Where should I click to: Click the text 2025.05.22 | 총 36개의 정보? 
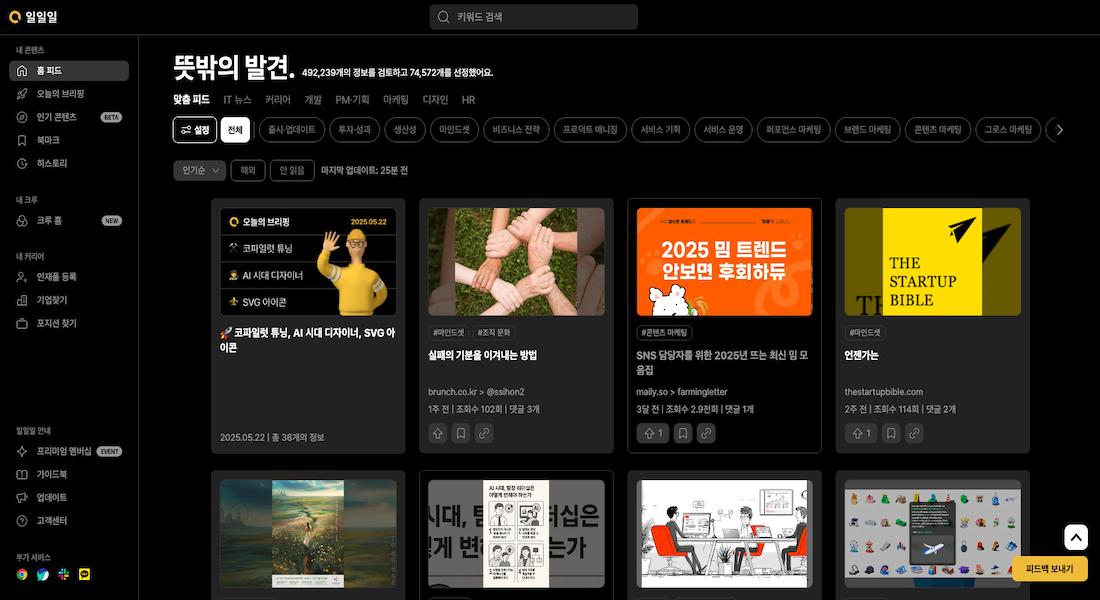272,437
